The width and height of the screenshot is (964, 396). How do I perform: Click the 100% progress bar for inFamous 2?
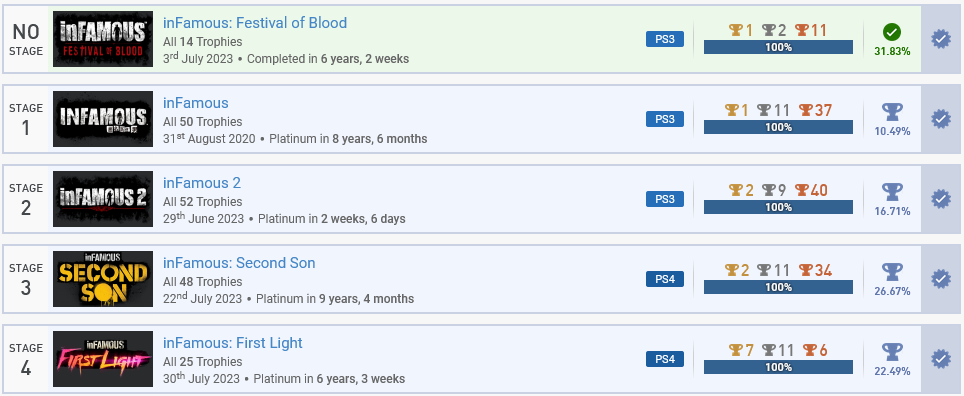tap(778, 207)
